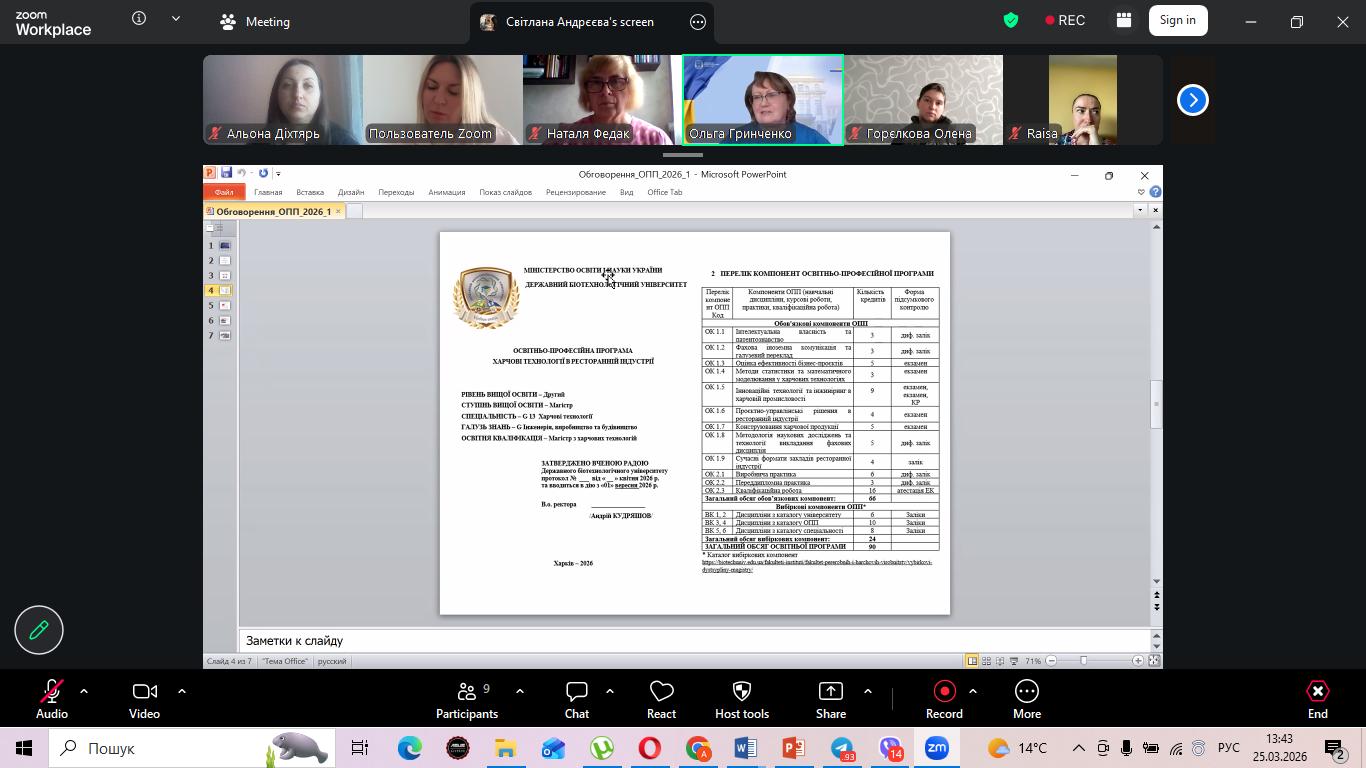
Task: Open the Chat panel
Action: click(x=576, y=698)
